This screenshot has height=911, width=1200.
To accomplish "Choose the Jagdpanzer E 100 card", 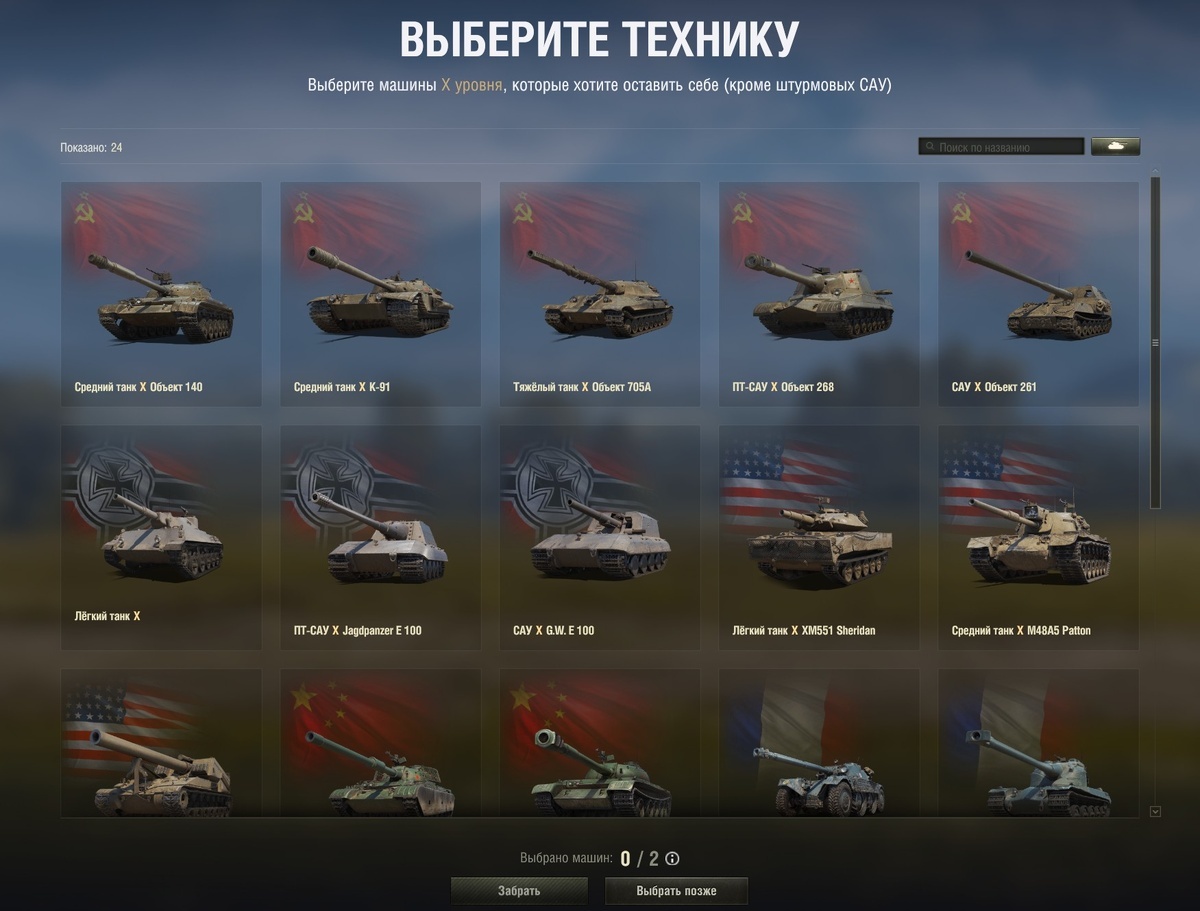I will point(380,538).
